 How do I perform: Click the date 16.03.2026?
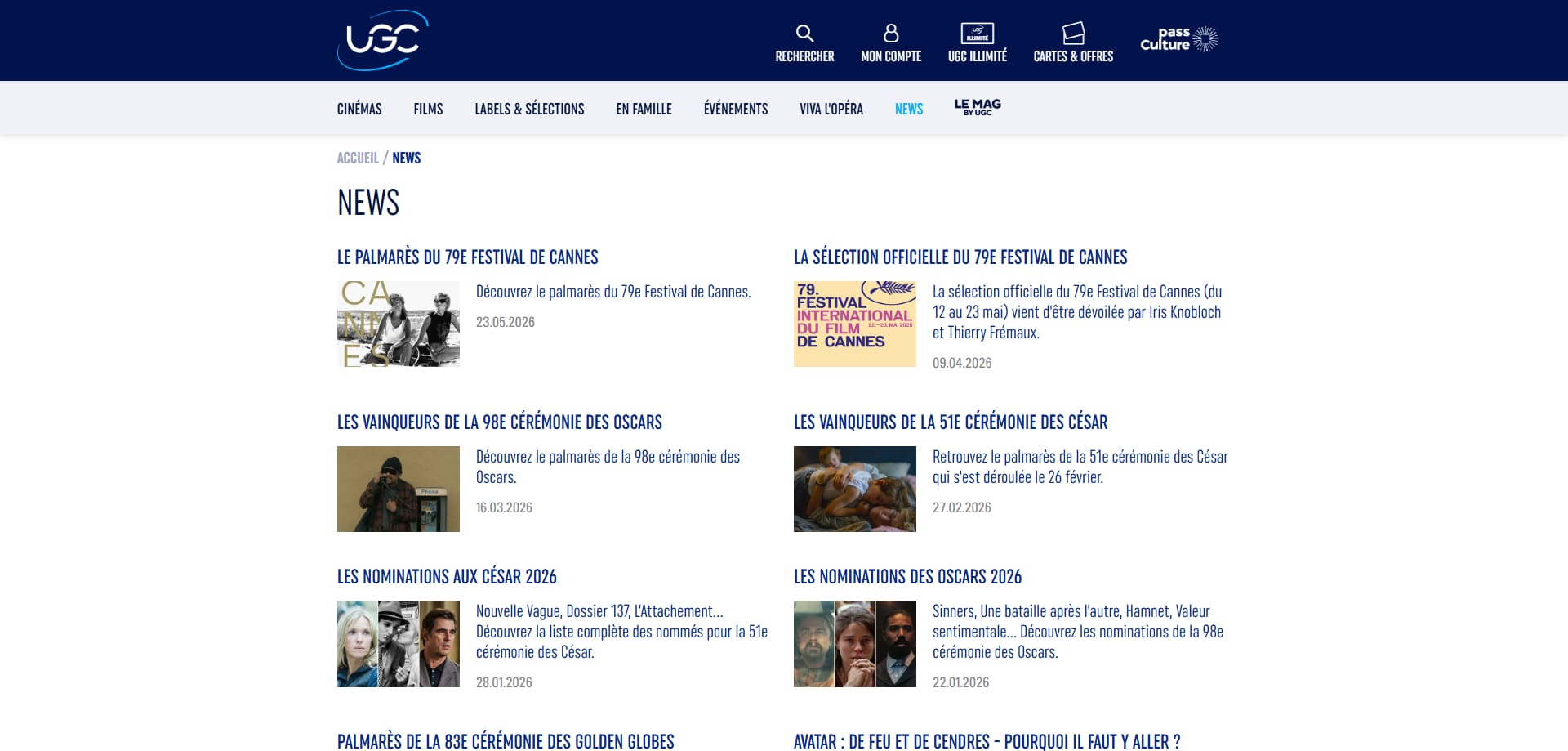(504, 507)
